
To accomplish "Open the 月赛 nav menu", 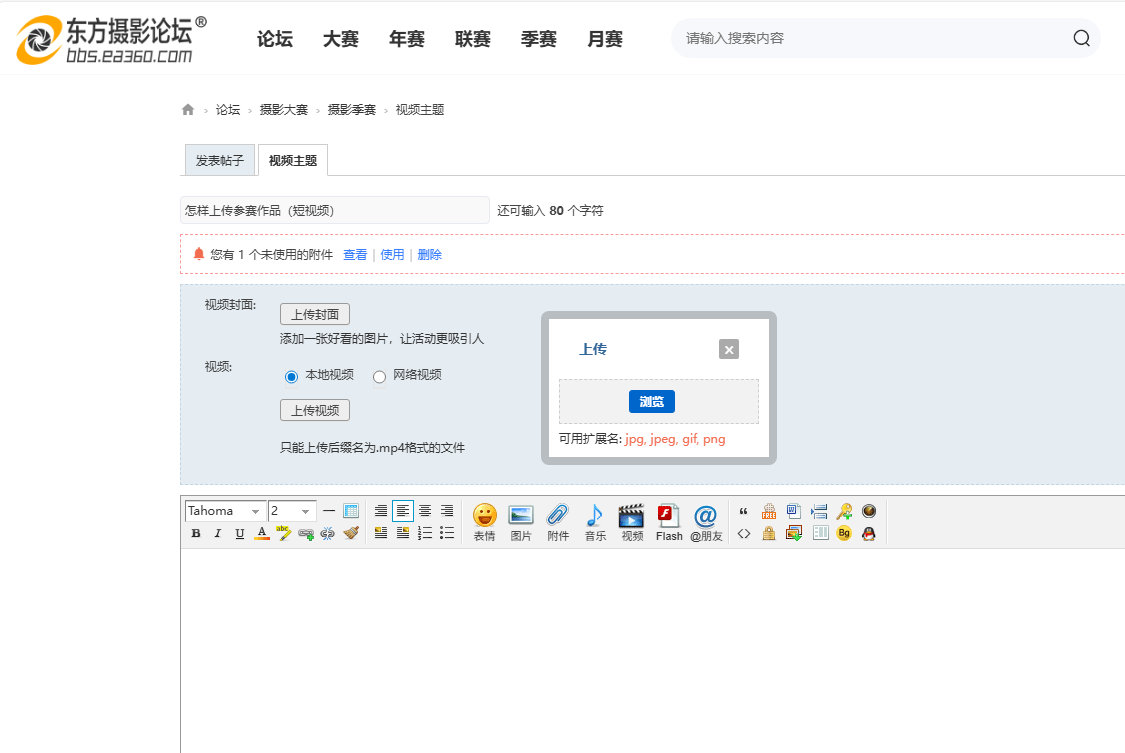I will 605,39.
